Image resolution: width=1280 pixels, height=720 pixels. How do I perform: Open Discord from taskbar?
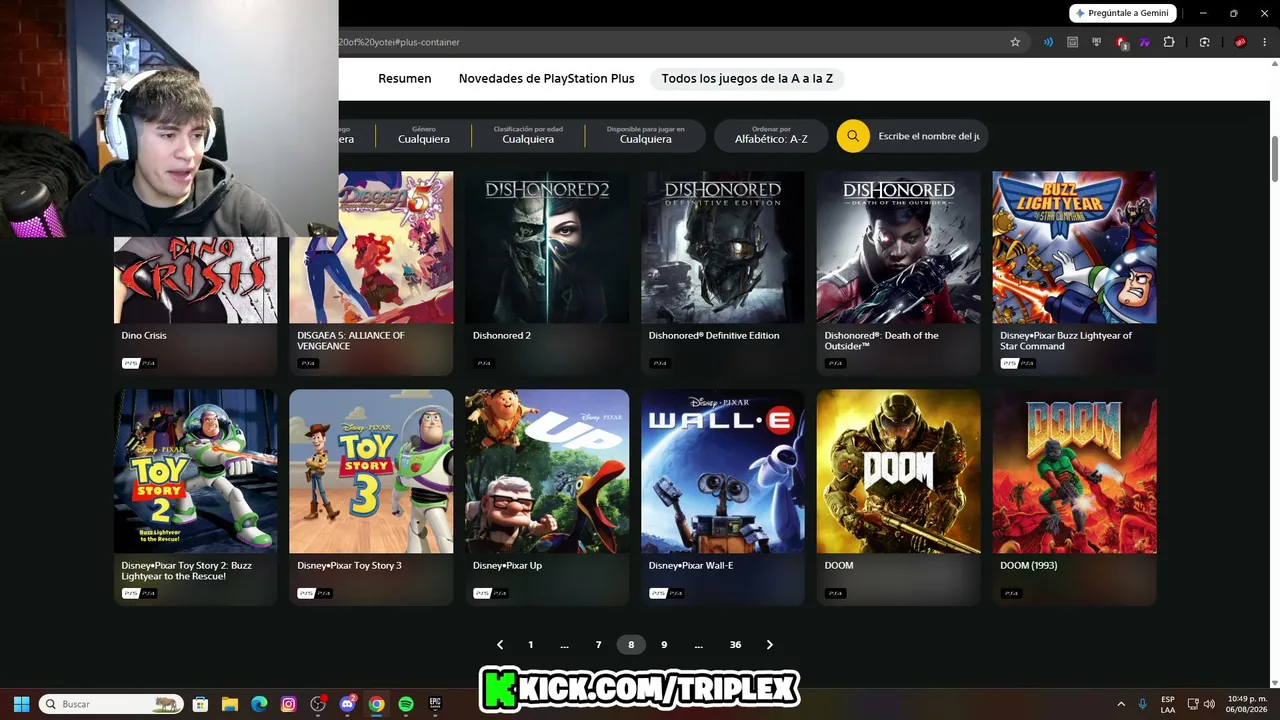coord(347,704)
